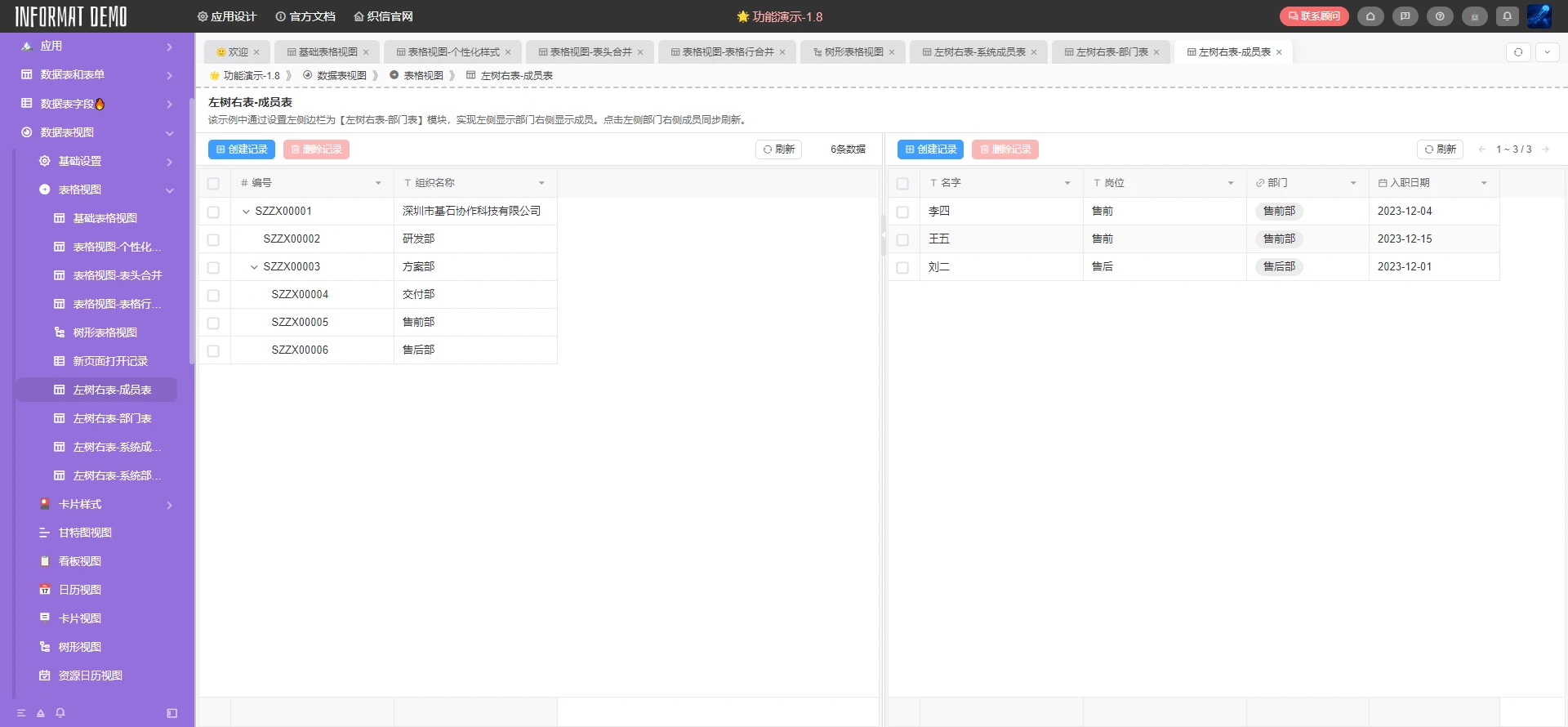Open 卡片视图 in the sidebar
The image size is (1568, 727).
click(x=80, y=618)
